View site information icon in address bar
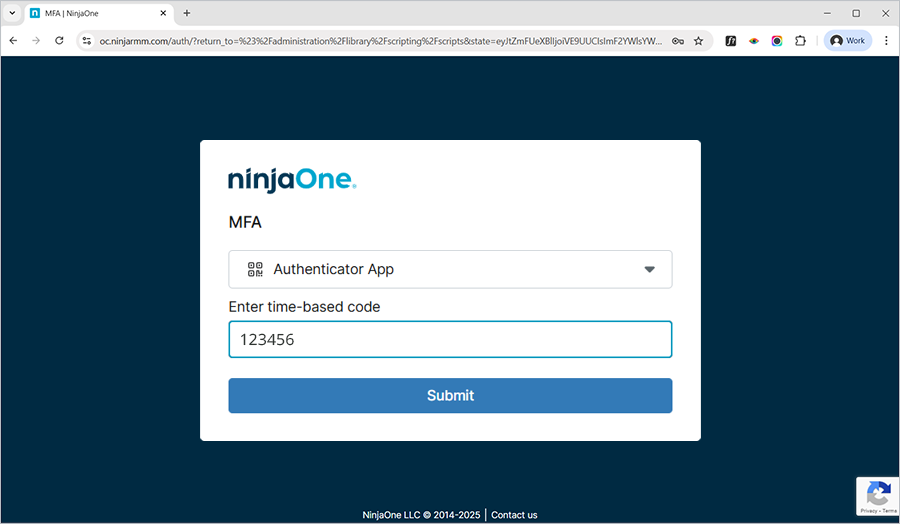The height and width of the screenshot is (524, 900). point(87,41)
